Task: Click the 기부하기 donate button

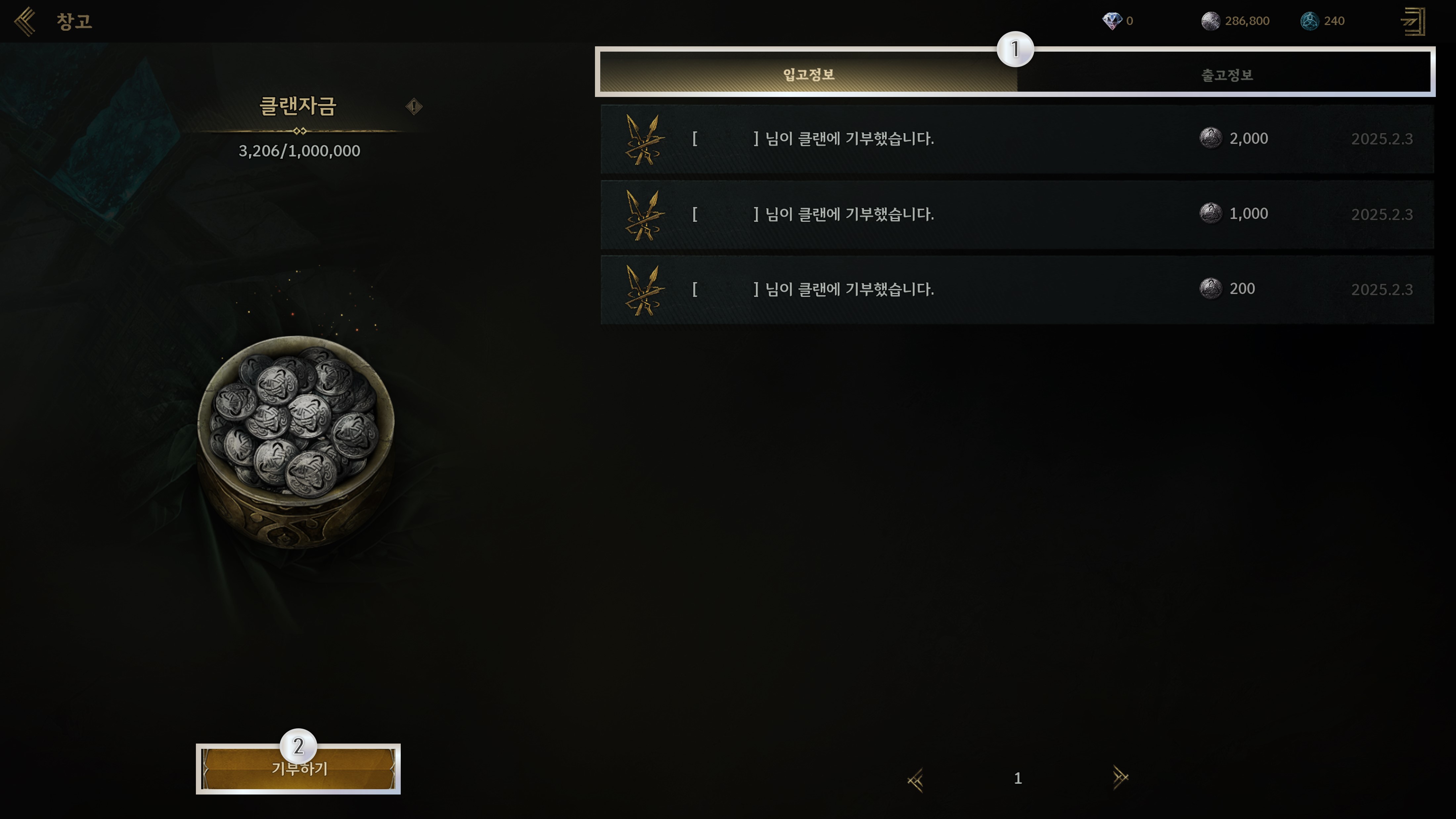Action: tap(298, 769)
